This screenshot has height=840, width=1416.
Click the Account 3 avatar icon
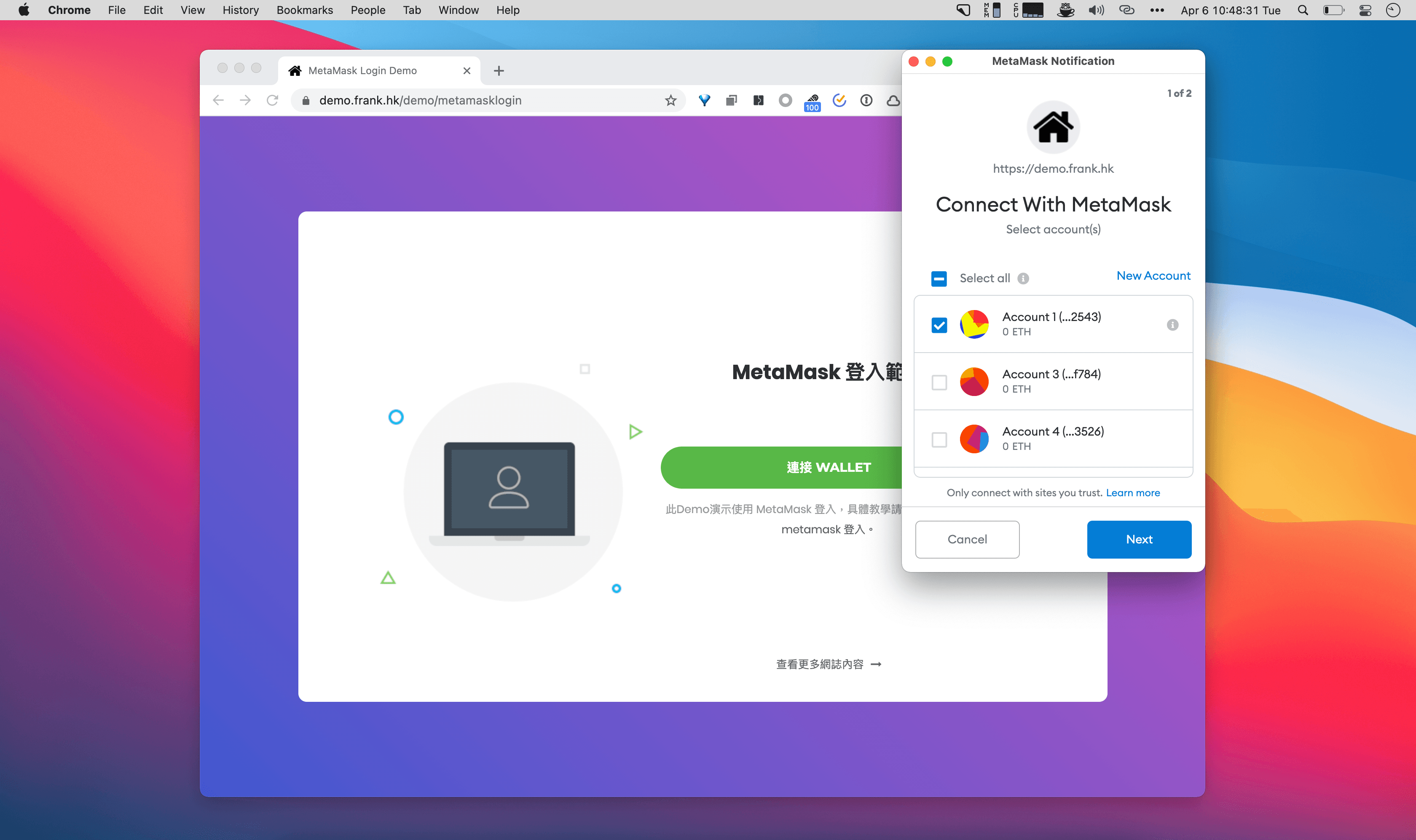pyautogui.click(x=974, y=382)
